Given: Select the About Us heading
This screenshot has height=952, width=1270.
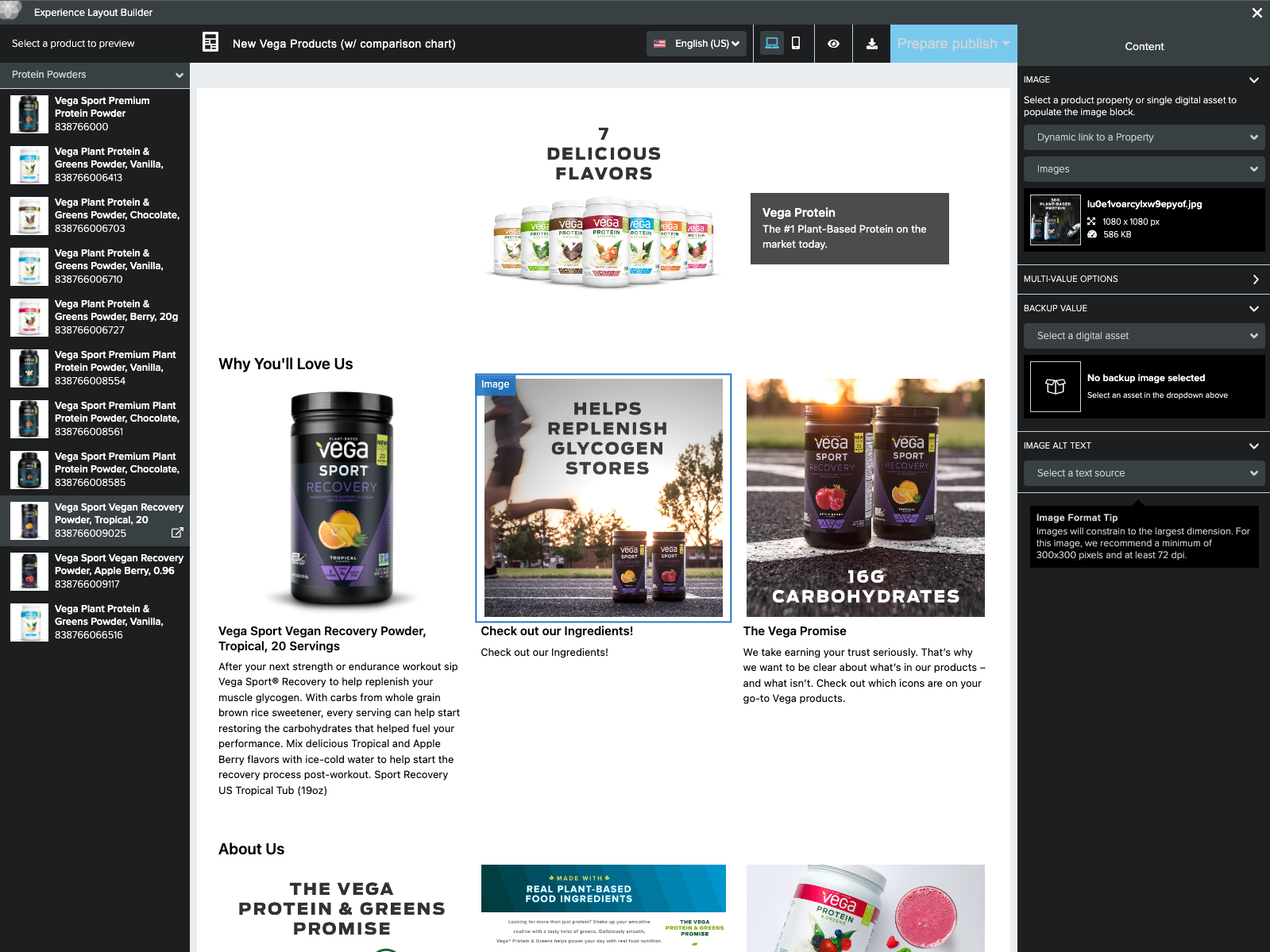Looking at the screenshot, I should point(252,849).
